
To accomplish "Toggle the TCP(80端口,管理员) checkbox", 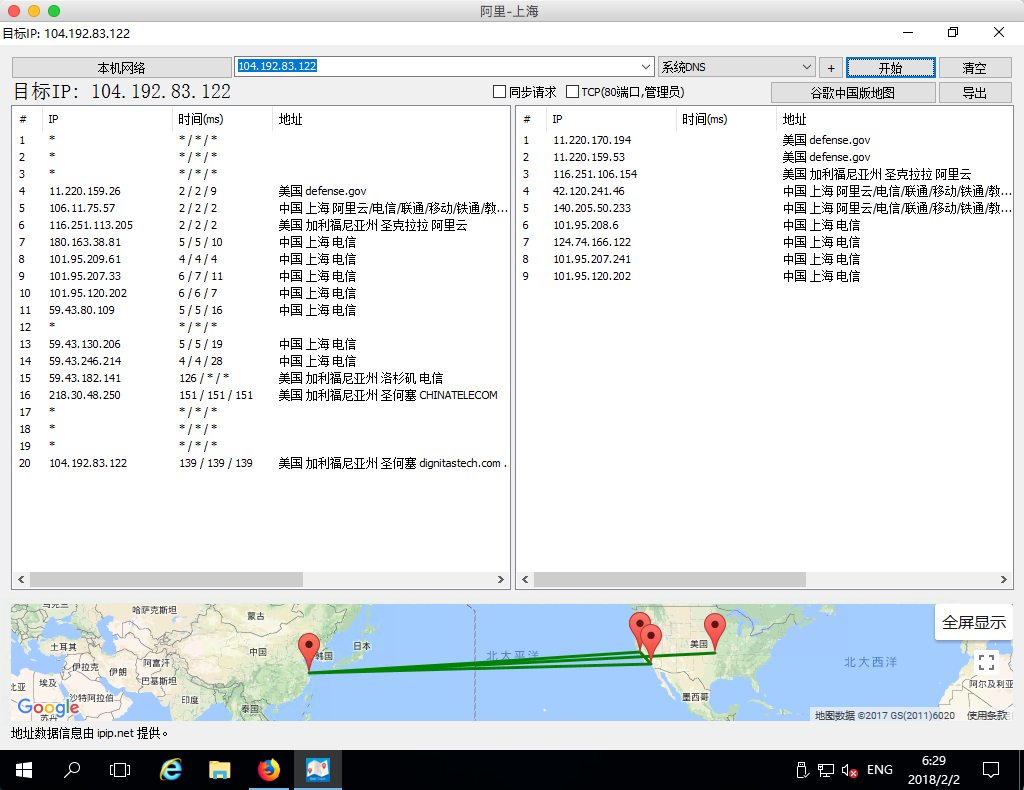I will click(x=573, y=92).
